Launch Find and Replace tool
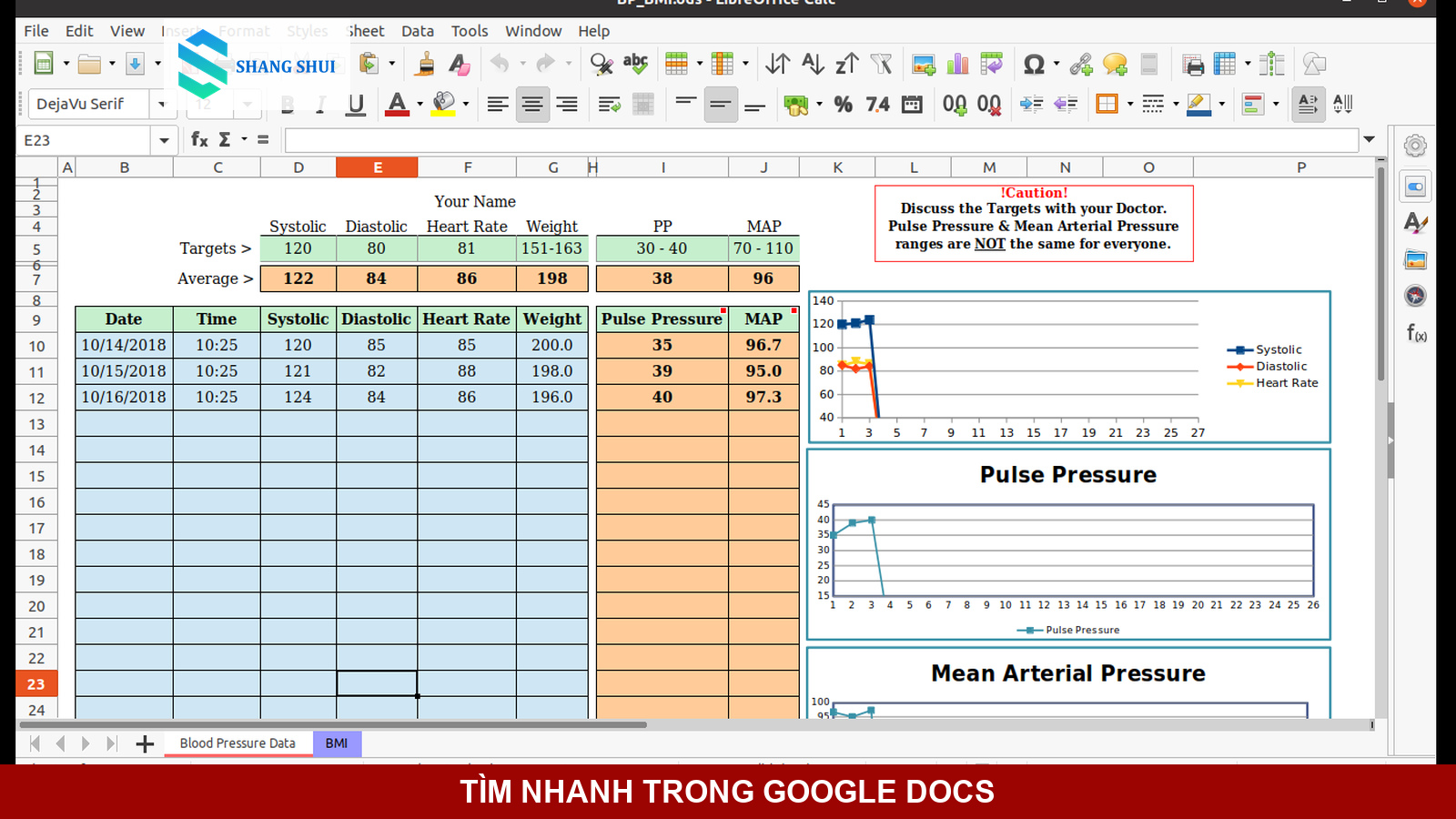 tap(602, 64)
